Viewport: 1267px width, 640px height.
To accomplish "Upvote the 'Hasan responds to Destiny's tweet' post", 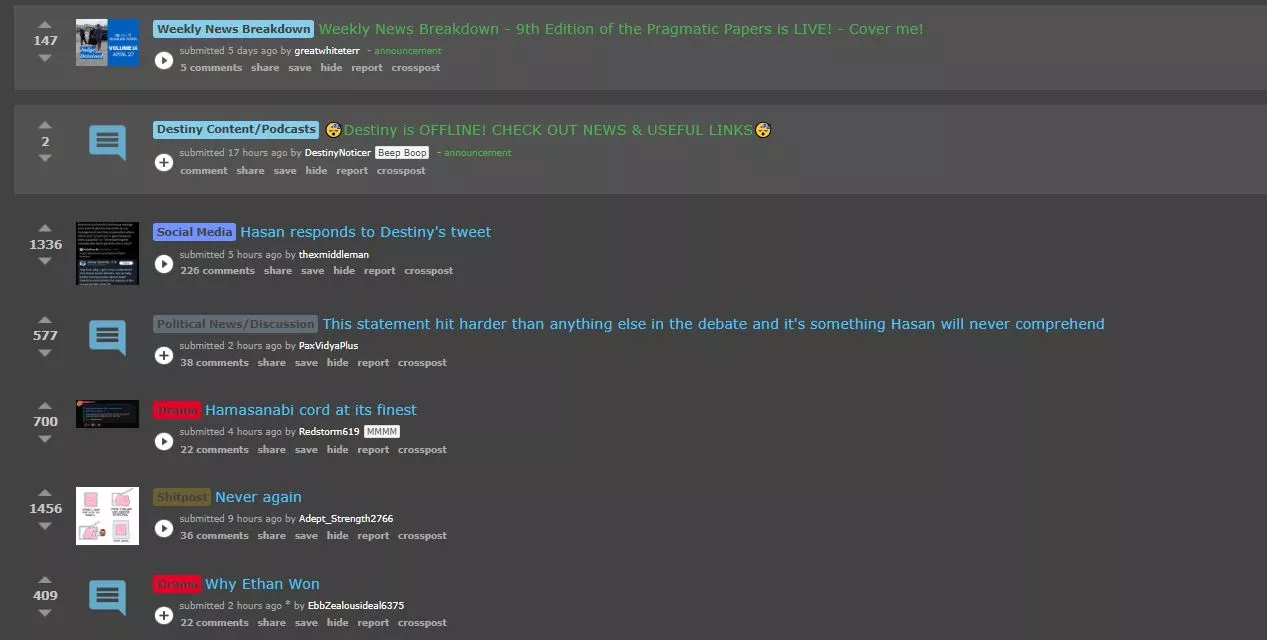I will point(45,227).
